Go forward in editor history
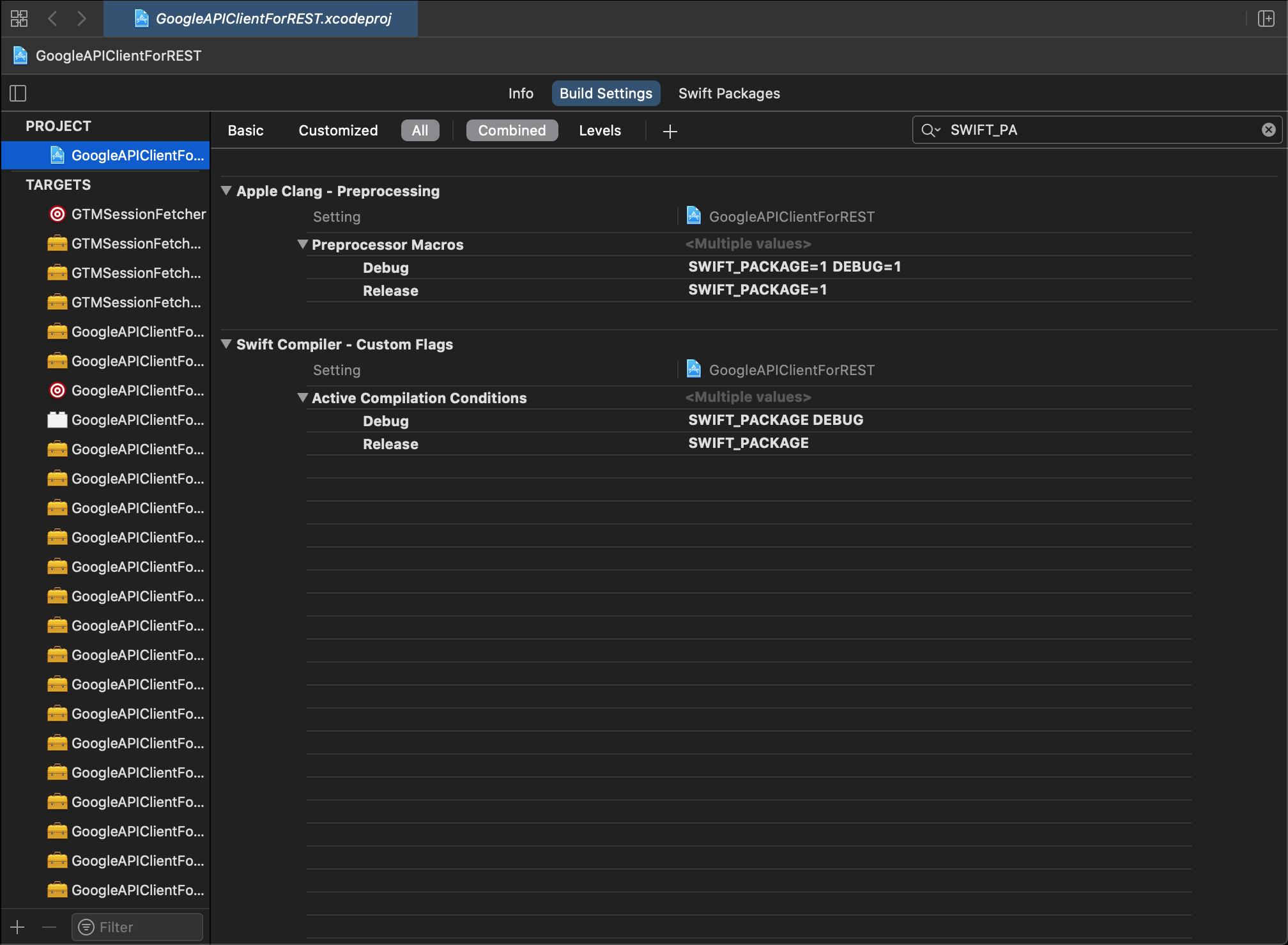 [x=81, y=19]
